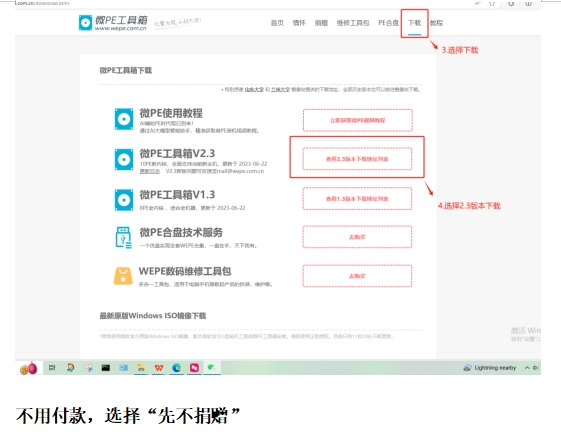The image size is (561, 432).
Task: Click the 微PE工具箱V2.3 disc icon
Action: (124, 159)
